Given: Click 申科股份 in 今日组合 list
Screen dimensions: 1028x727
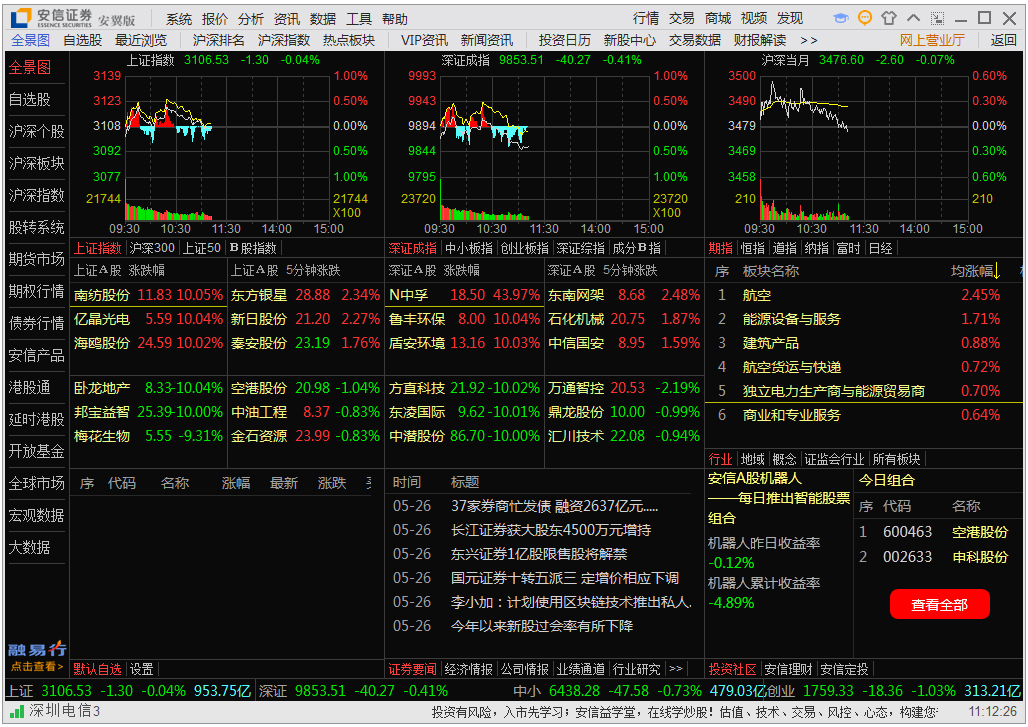Looking at the screenshot, I should click(979, 557).
